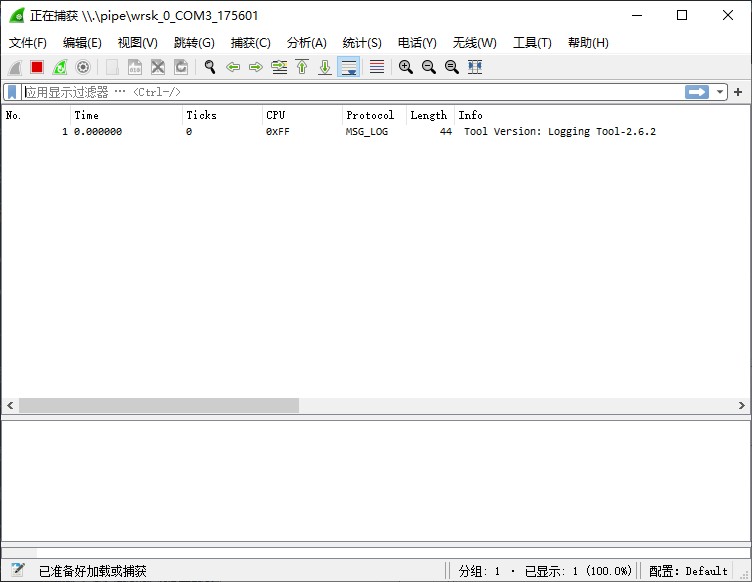
Task: Zoom in on packet text
Action: [406, 67]
